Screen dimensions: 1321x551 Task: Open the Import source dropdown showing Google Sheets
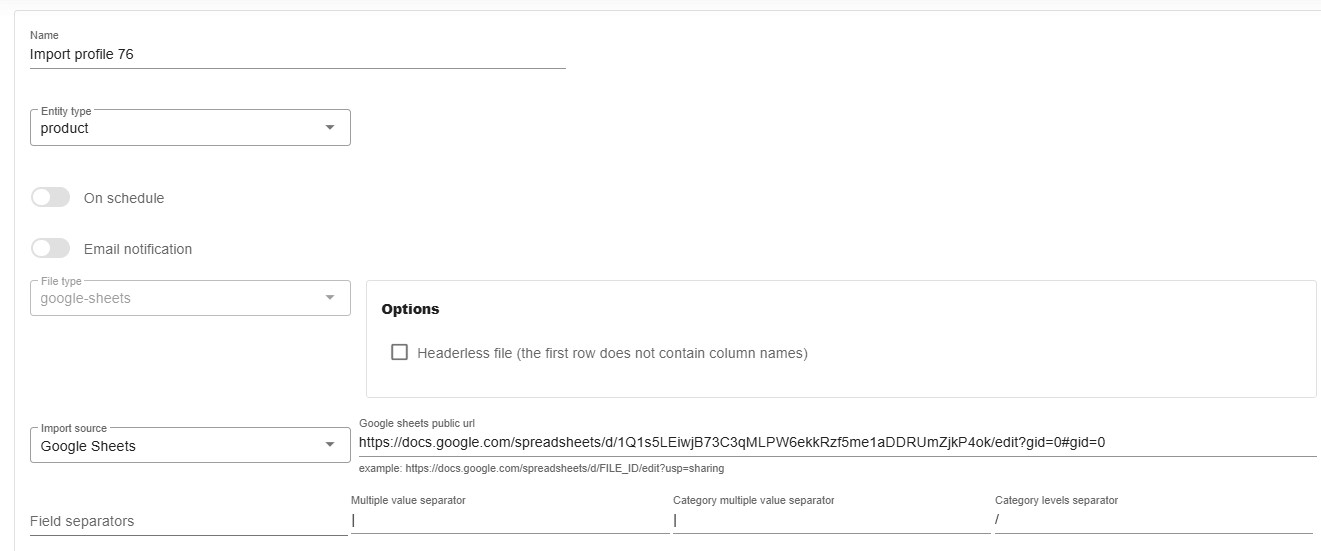(180, 446)
